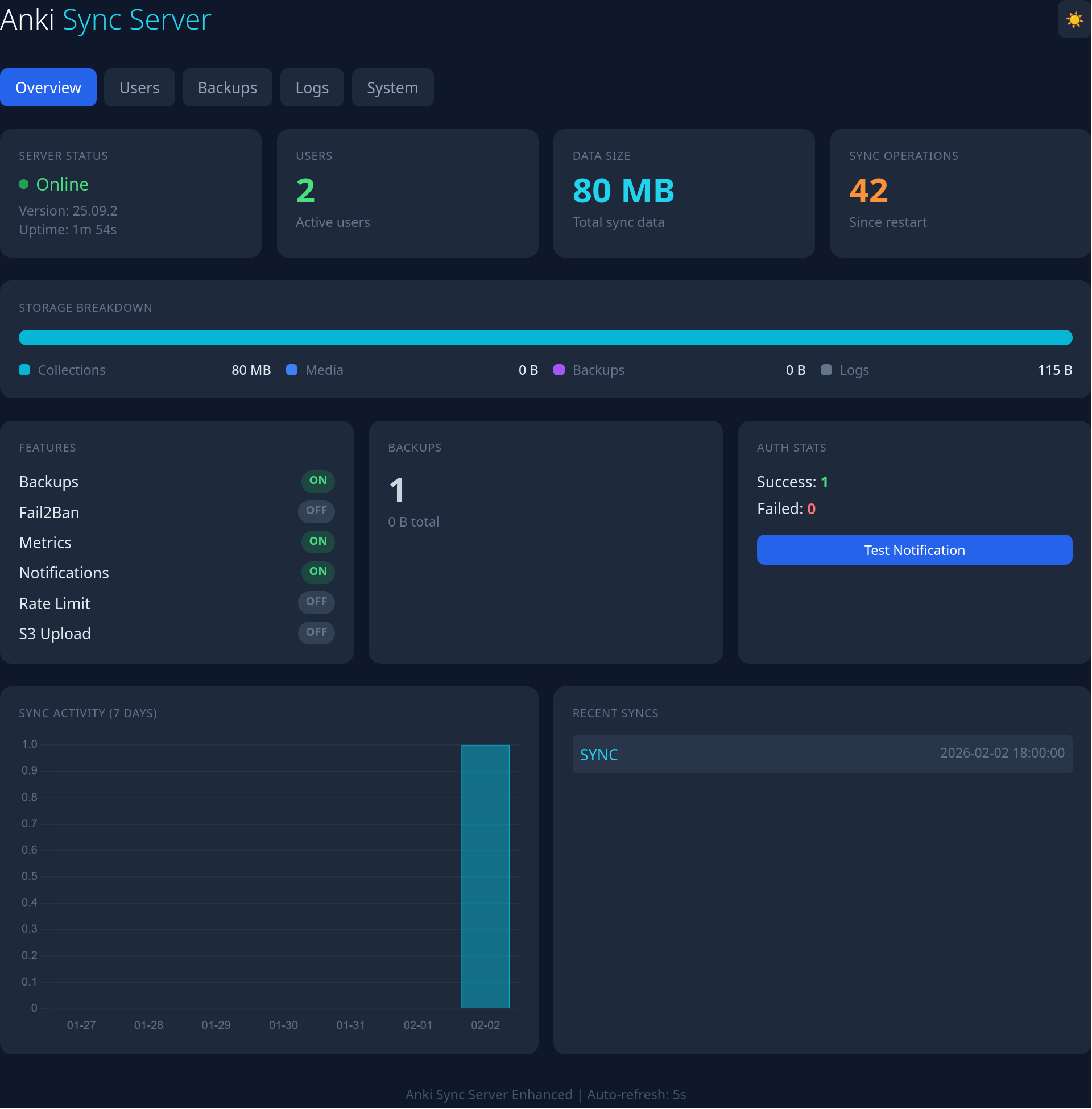1092x1109 pixels.
Task: Open the Logs tab
Action: pos(312,87)
